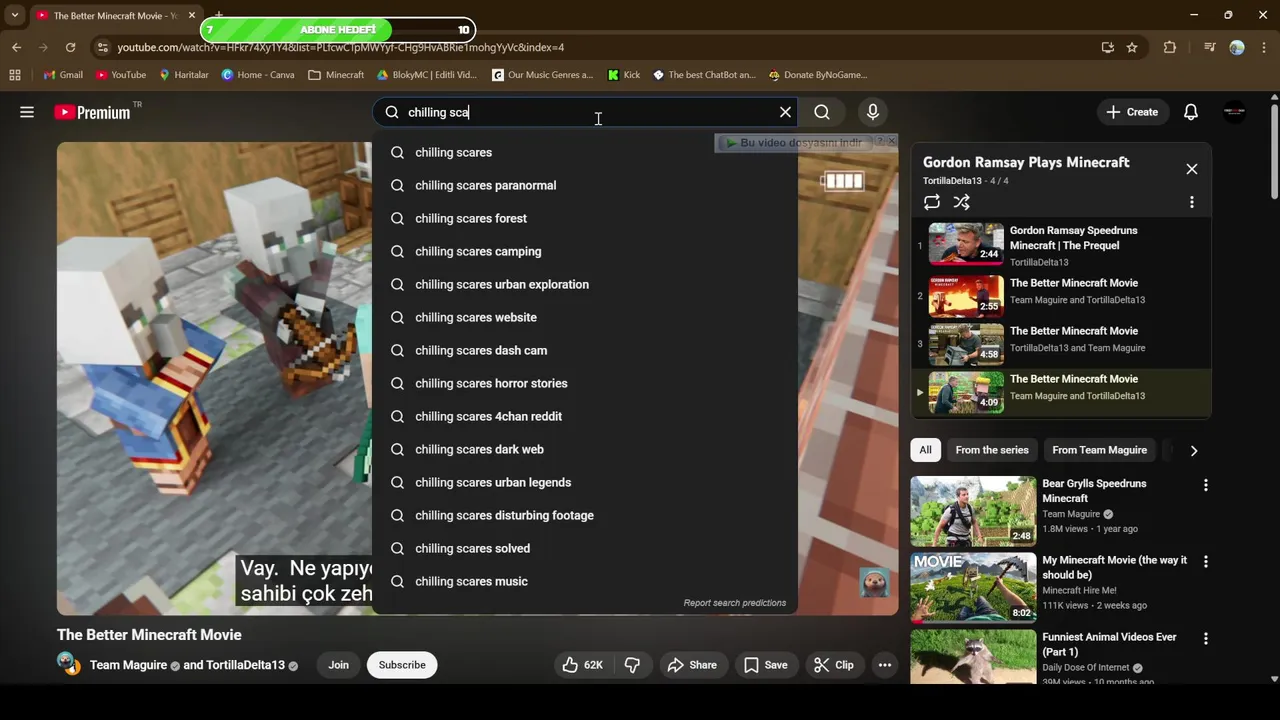Viewport: 1280px width, 720px height.
Task: Share the video
Action: point(692,665)
